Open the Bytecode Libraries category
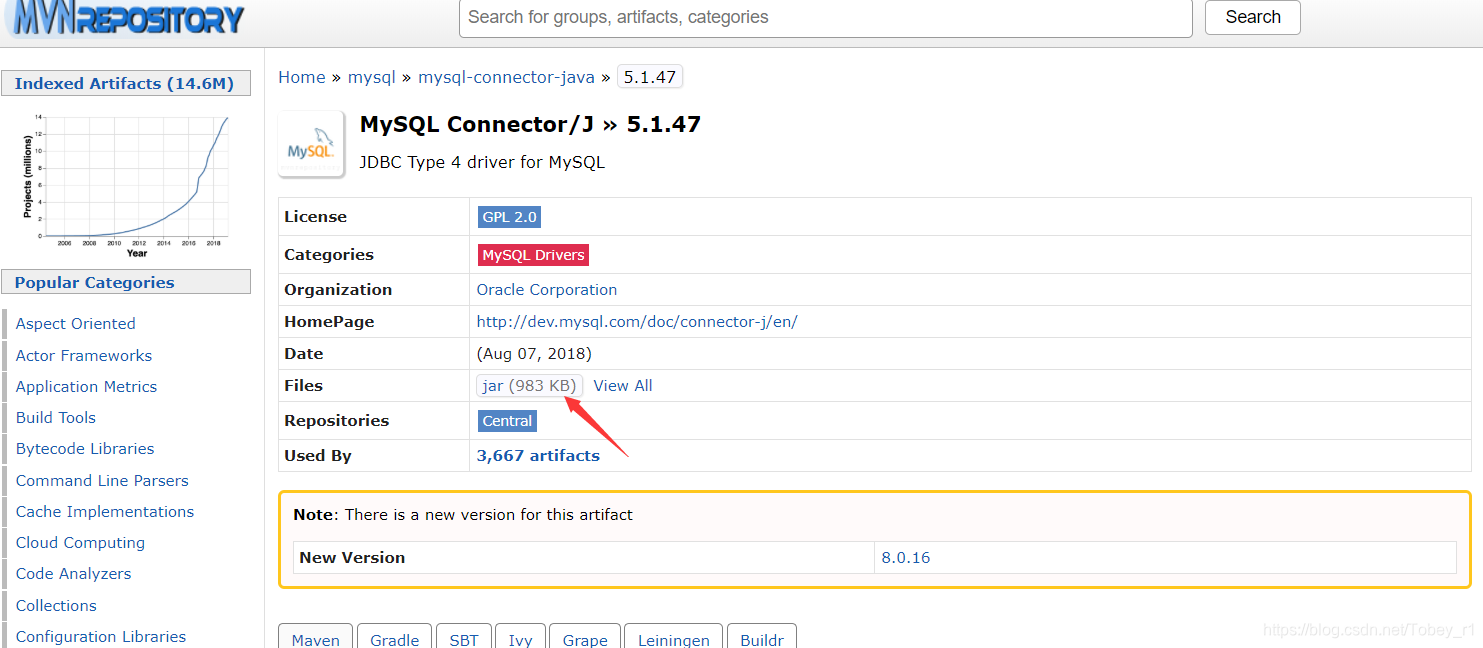The width and height of the screenshot is (1483, 648). click(85, 449)
